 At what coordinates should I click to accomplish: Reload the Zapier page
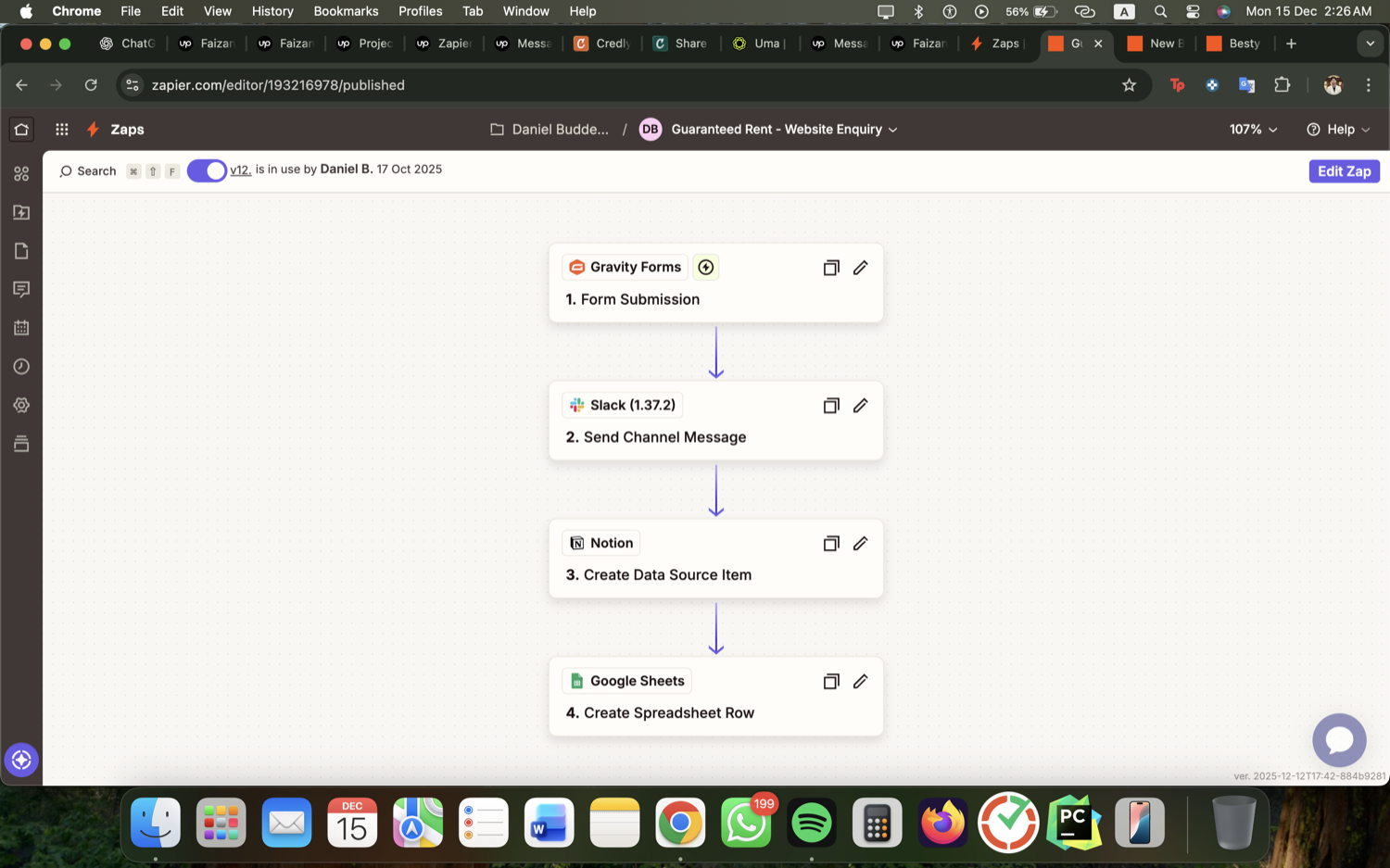(91, 85)
